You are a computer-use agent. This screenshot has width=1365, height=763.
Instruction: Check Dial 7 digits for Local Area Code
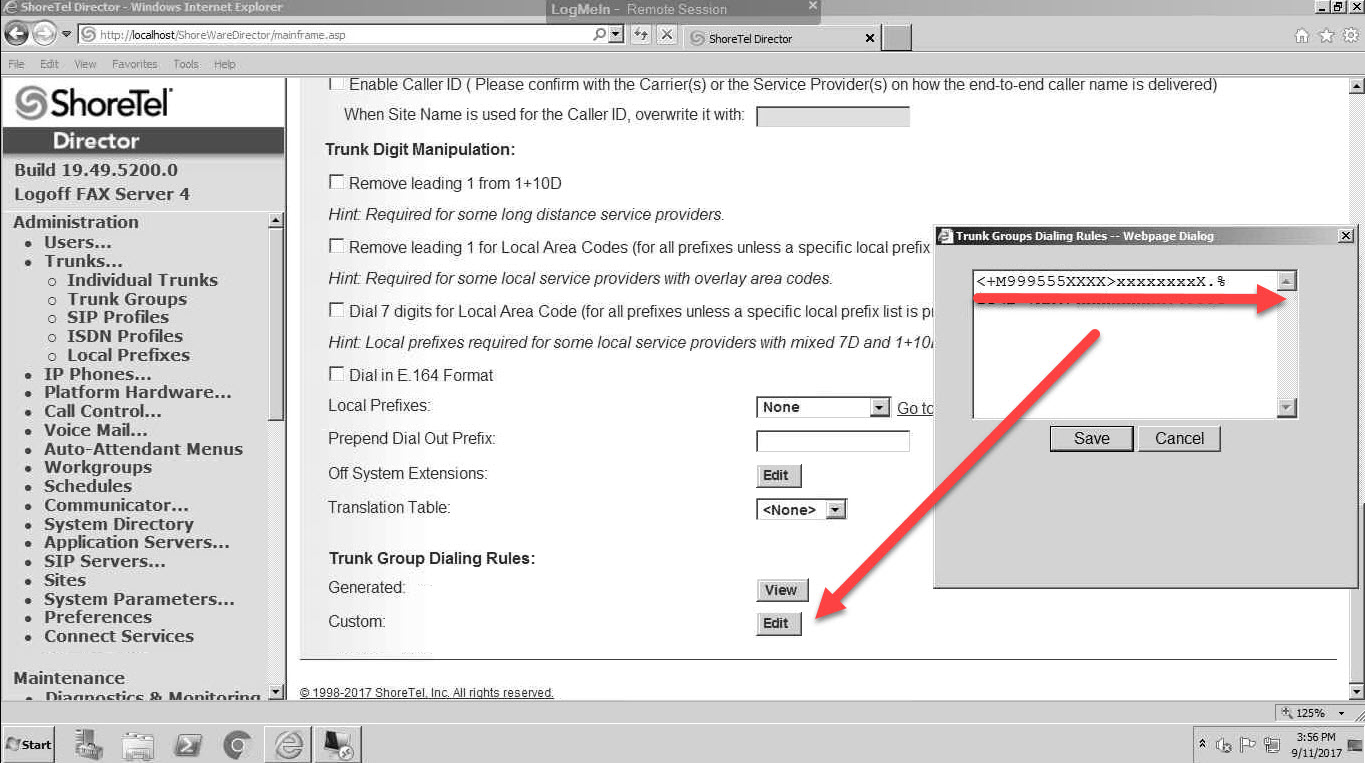pos(336,310)
